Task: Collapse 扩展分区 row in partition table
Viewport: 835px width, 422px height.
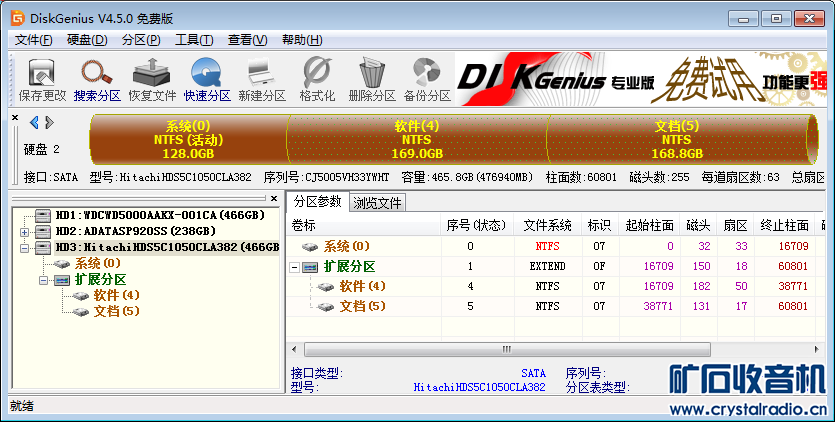Action: (x=294, y=267)
